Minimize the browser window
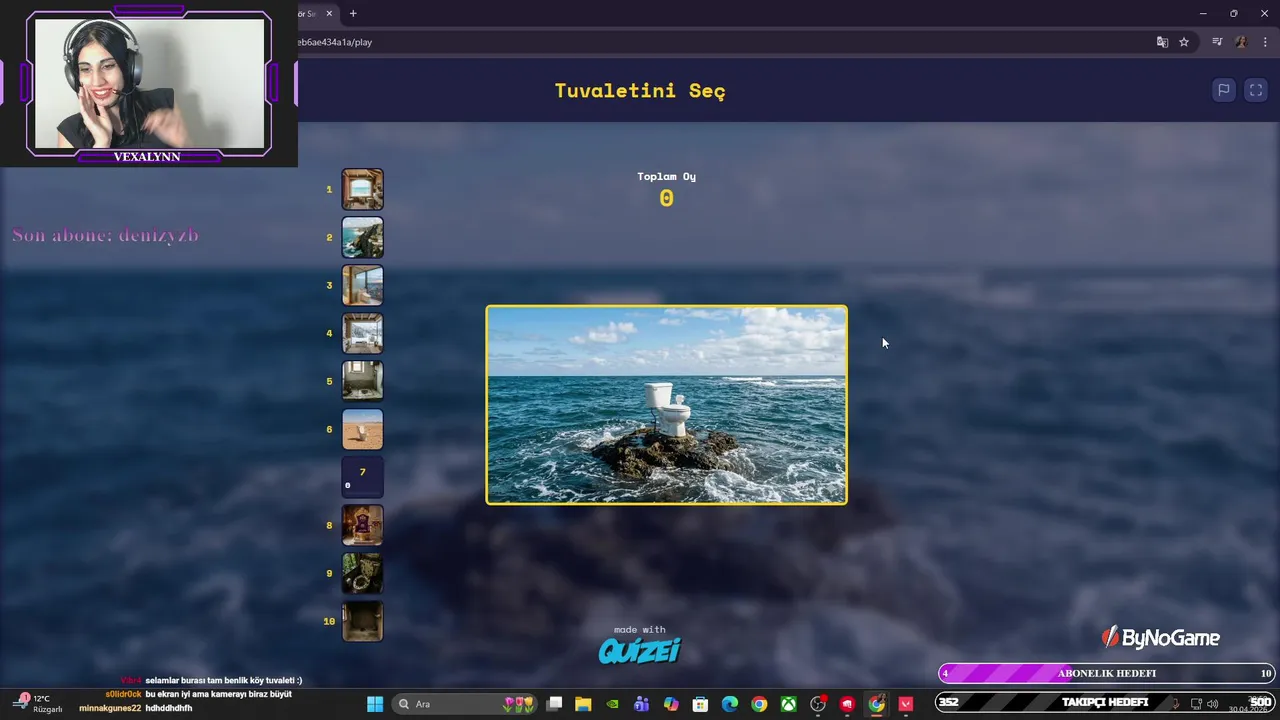 click(1203, 13)
